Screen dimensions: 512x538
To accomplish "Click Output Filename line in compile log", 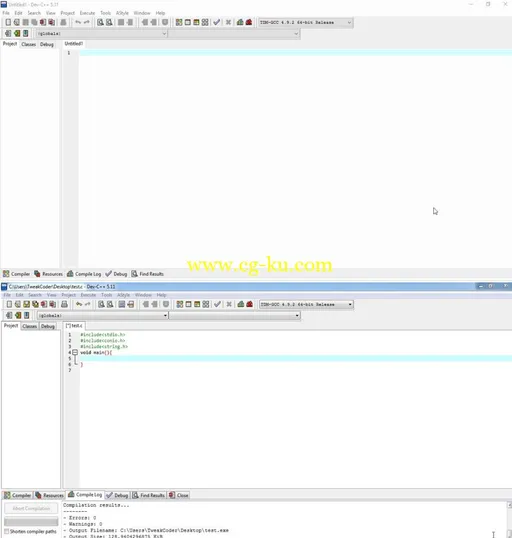I will click(146, 530).
